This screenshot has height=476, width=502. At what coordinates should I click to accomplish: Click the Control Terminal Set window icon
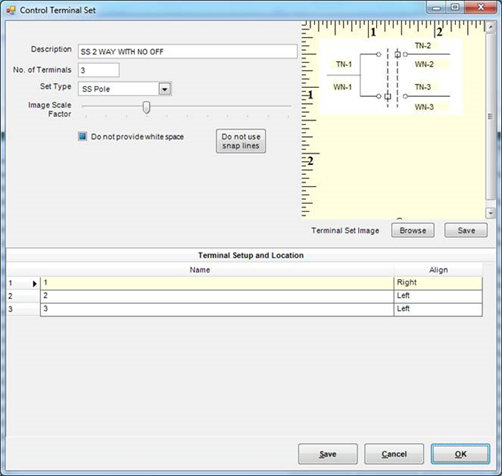click(x=11, y=10)
